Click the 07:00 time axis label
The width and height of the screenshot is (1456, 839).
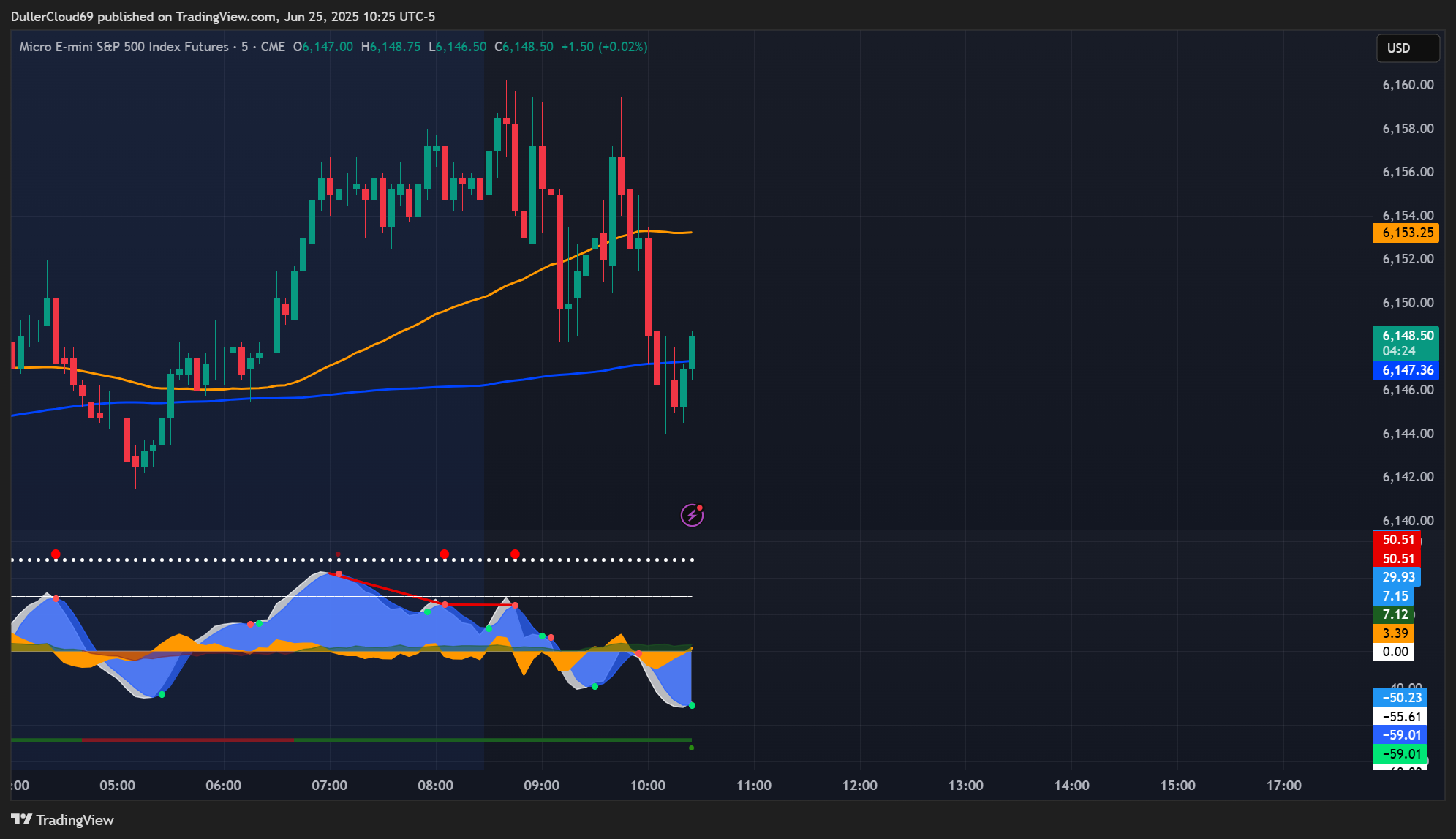click(329, 786)
